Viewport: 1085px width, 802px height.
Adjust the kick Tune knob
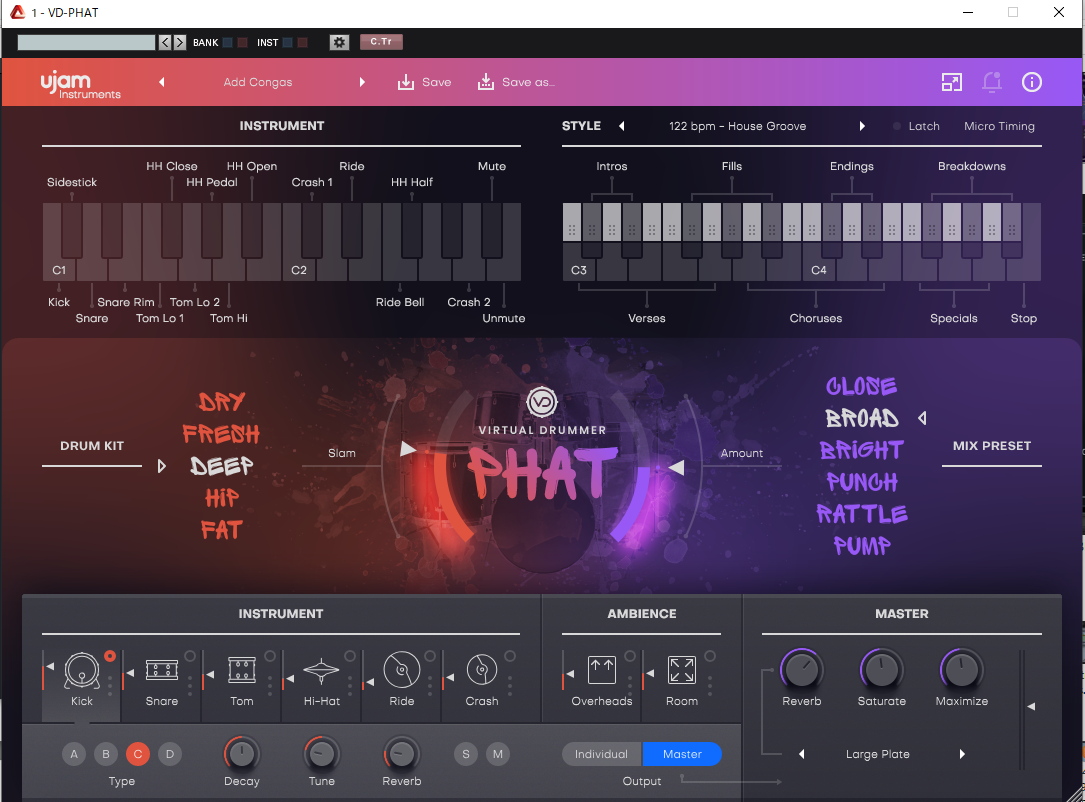[322, 754]
